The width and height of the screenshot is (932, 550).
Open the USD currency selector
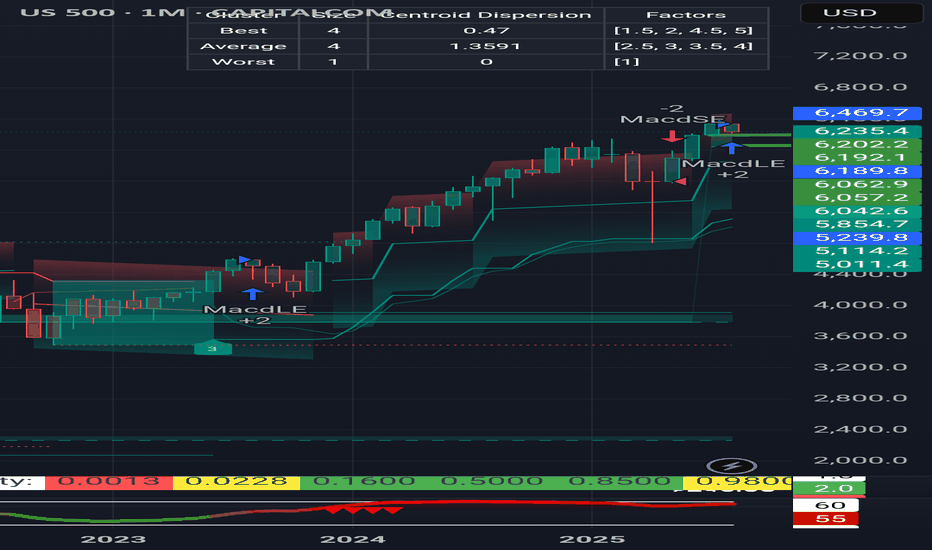click(x=861, y=12)
